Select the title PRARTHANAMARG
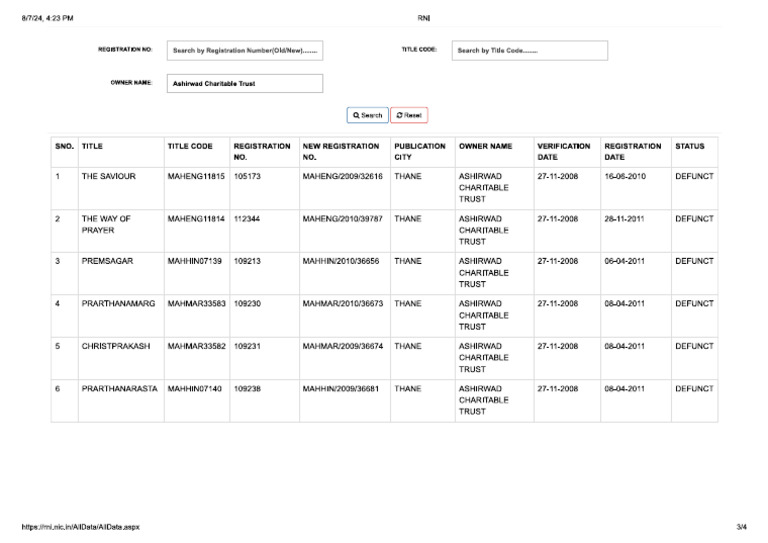This screenshot has height=543, width=768. (x=118, y=304)
